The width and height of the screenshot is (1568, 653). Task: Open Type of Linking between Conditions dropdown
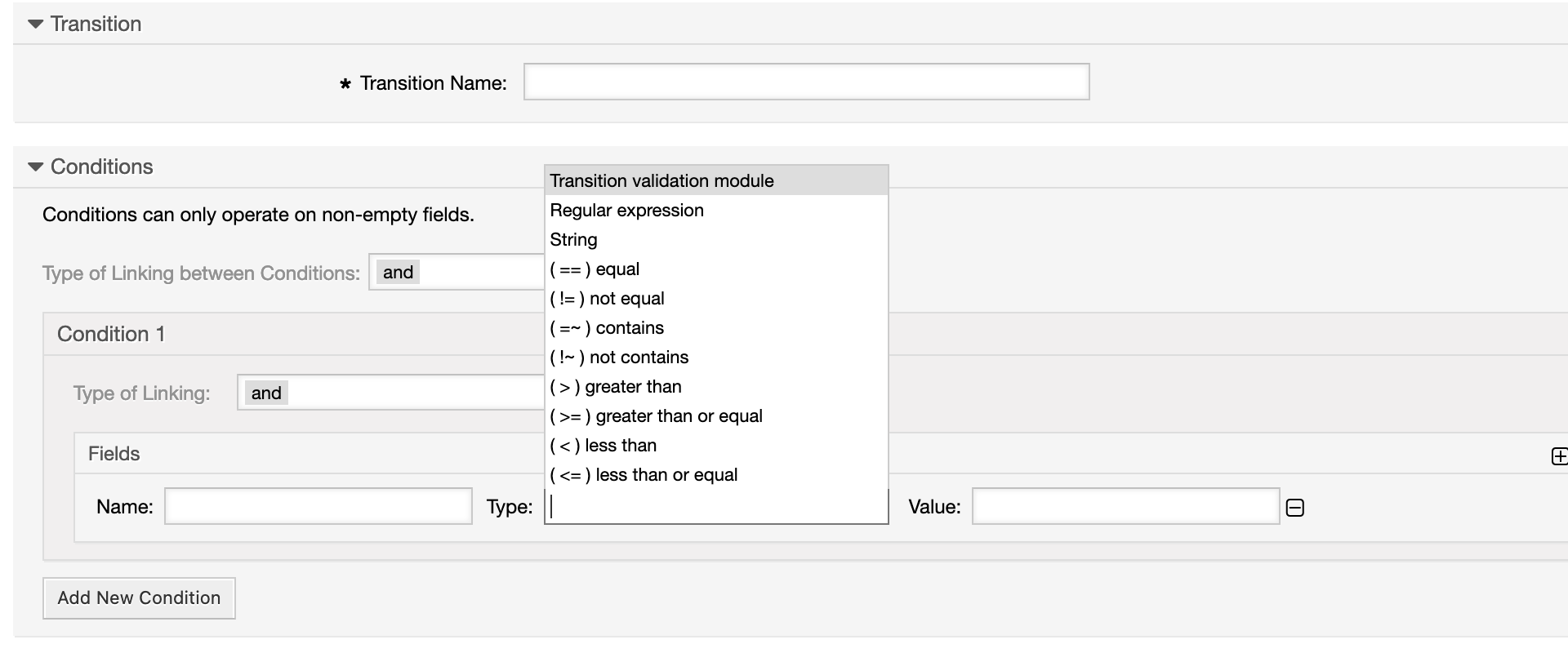tap(457, 273)
